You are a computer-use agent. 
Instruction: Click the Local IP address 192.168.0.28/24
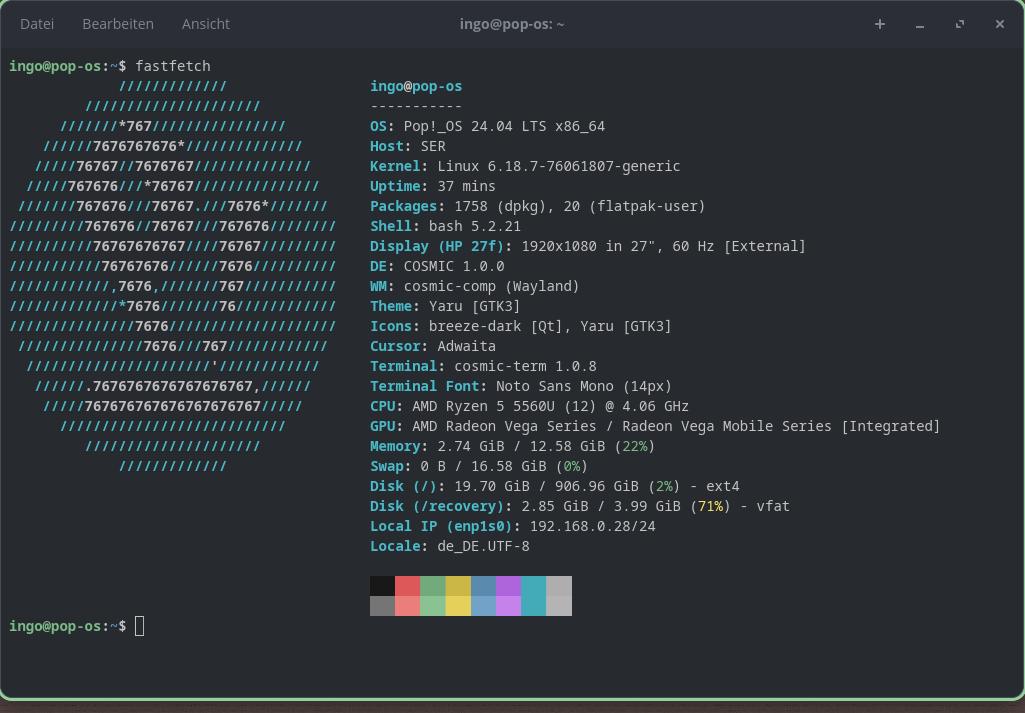coord(592,526)
